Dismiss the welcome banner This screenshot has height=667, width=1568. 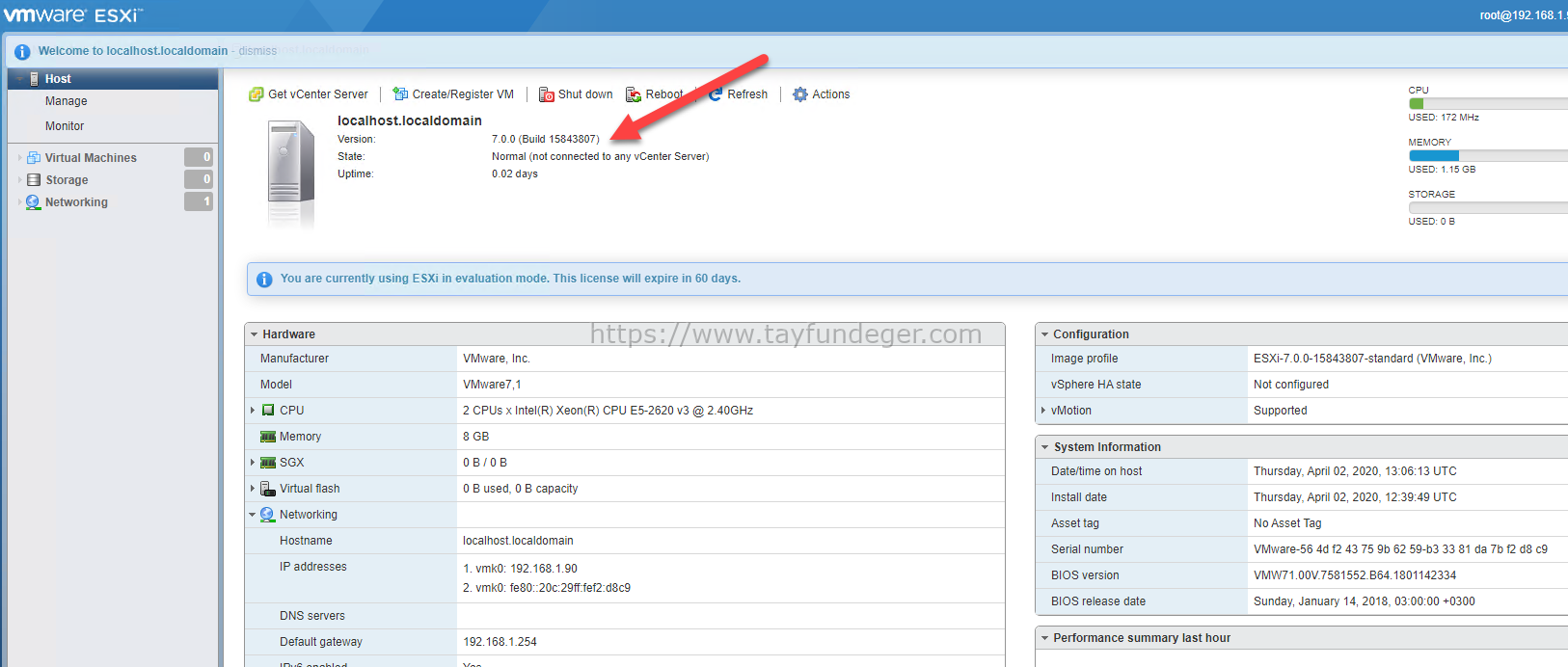click(x=257, y=51)
